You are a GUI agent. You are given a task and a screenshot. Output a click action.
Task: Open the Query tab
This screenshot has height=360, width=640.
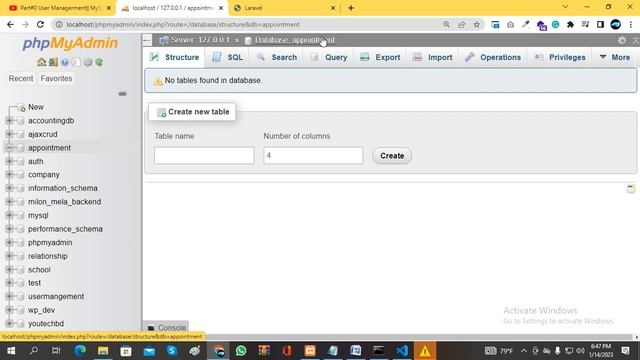329,57
